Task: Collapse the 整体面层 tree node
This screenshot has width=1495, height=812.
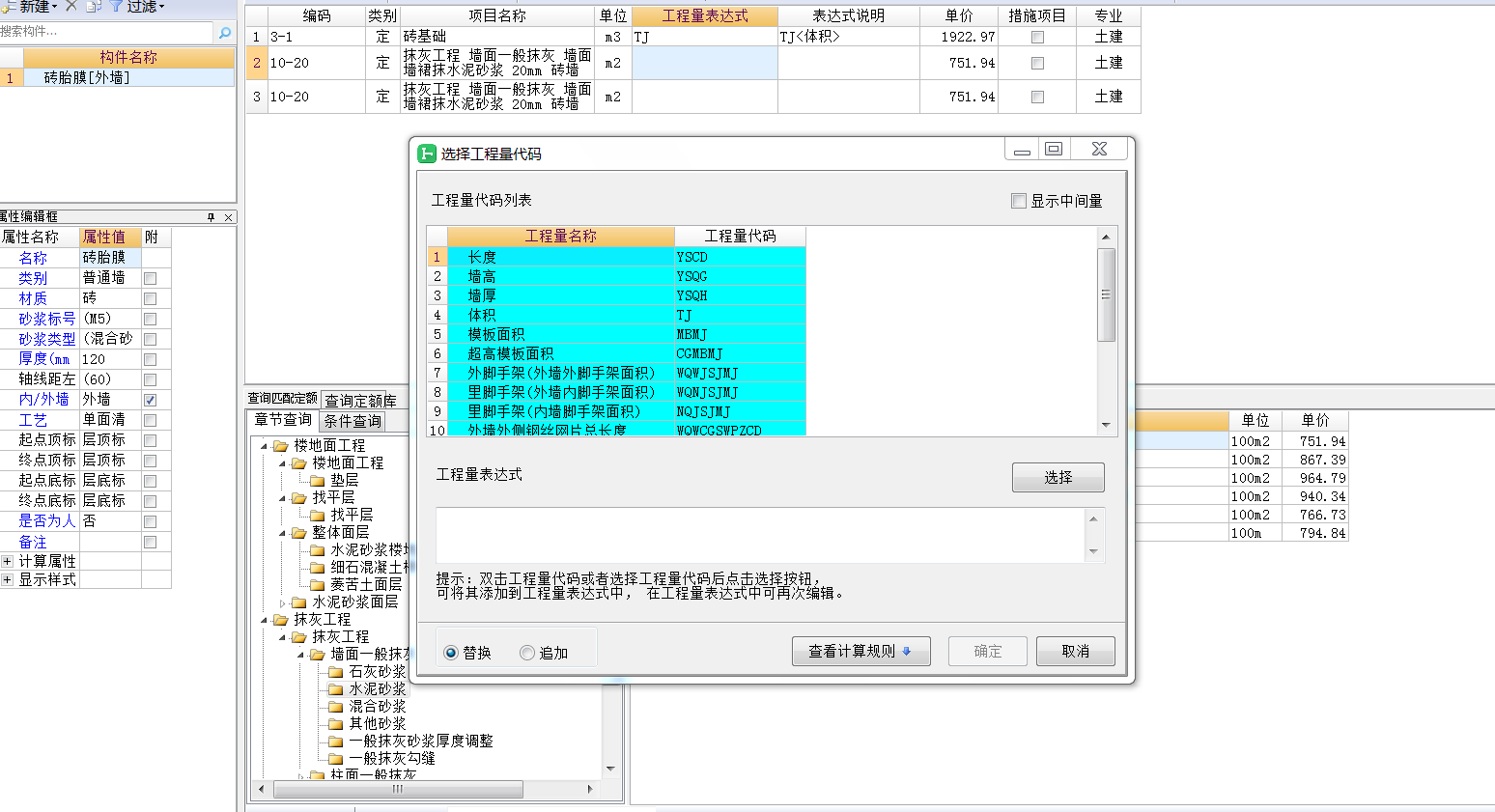Action: tap(282, 532)
